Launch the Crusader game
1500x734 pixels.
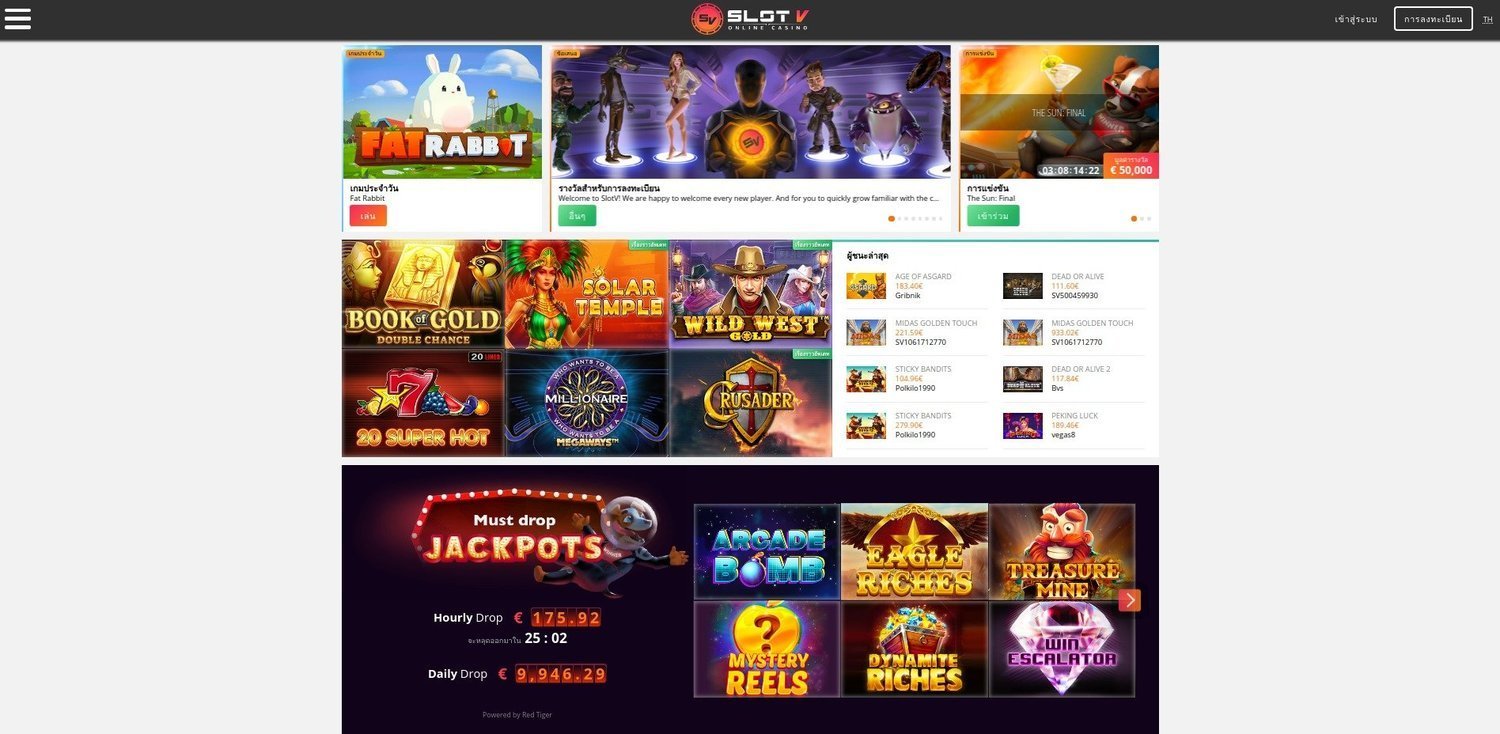(750, 403)
